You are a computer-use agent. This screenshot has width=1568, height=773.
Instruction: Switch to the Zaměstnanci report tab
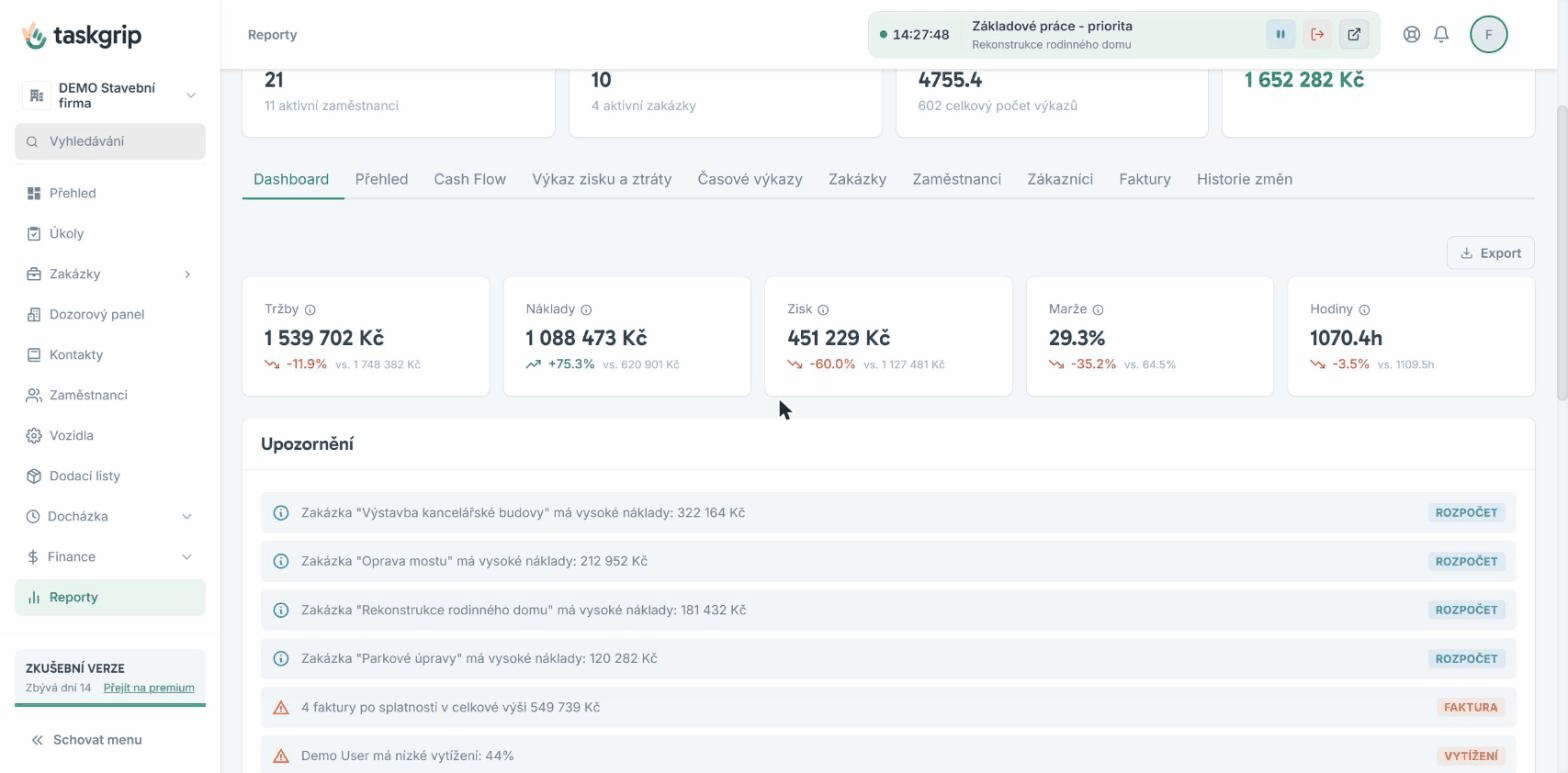(x=956, y=179)
